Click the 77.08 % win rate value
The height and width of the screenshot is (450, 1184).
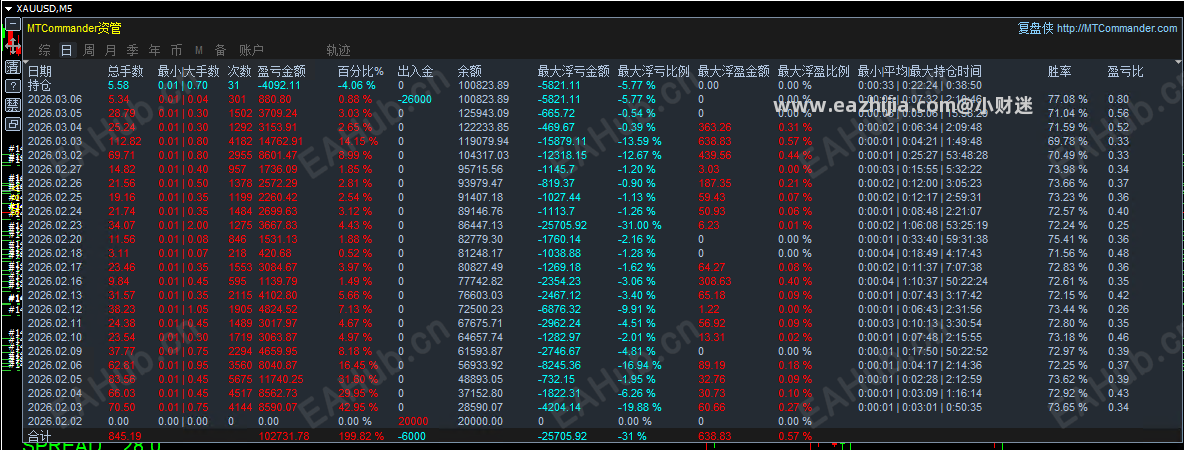click(x=1068, y=99)
